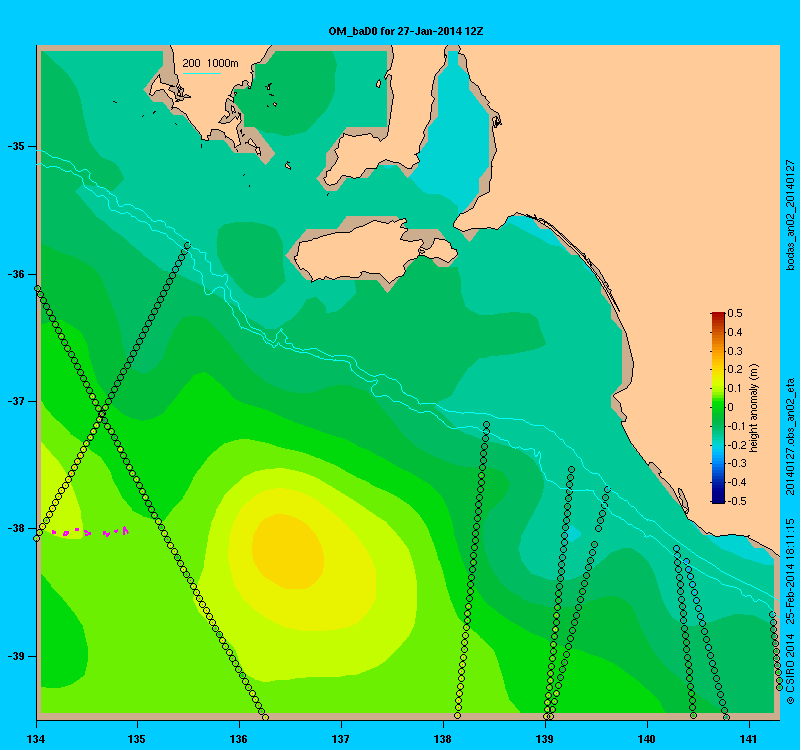Viewport: 800px width, 750px height.
Task: Click the latitude label '-36'
Action: click(16, 274)
